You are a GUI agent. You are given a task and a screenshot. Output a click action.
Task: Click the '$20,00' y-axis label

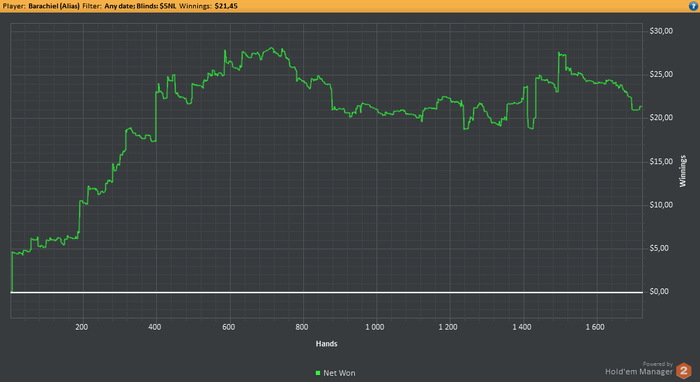pos(661,117)
